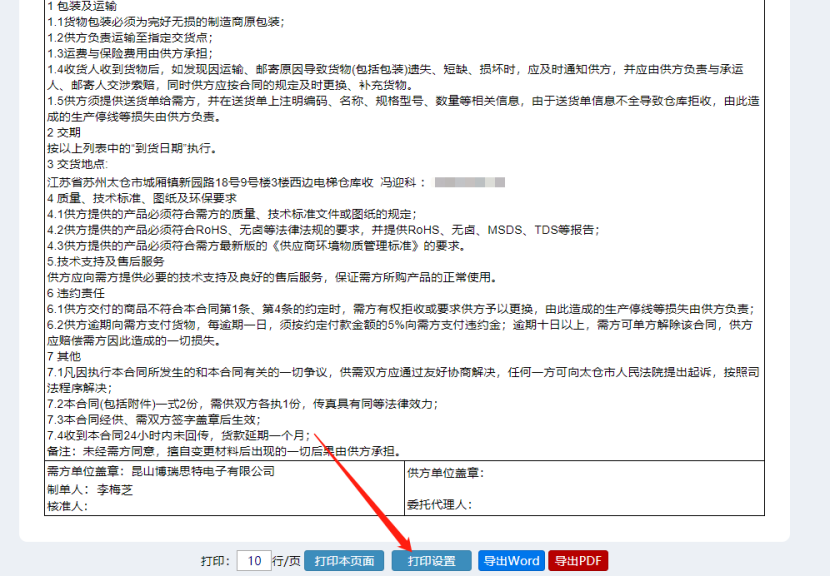
Task: Click the 委托代理人 field
Action: point(440,505)
